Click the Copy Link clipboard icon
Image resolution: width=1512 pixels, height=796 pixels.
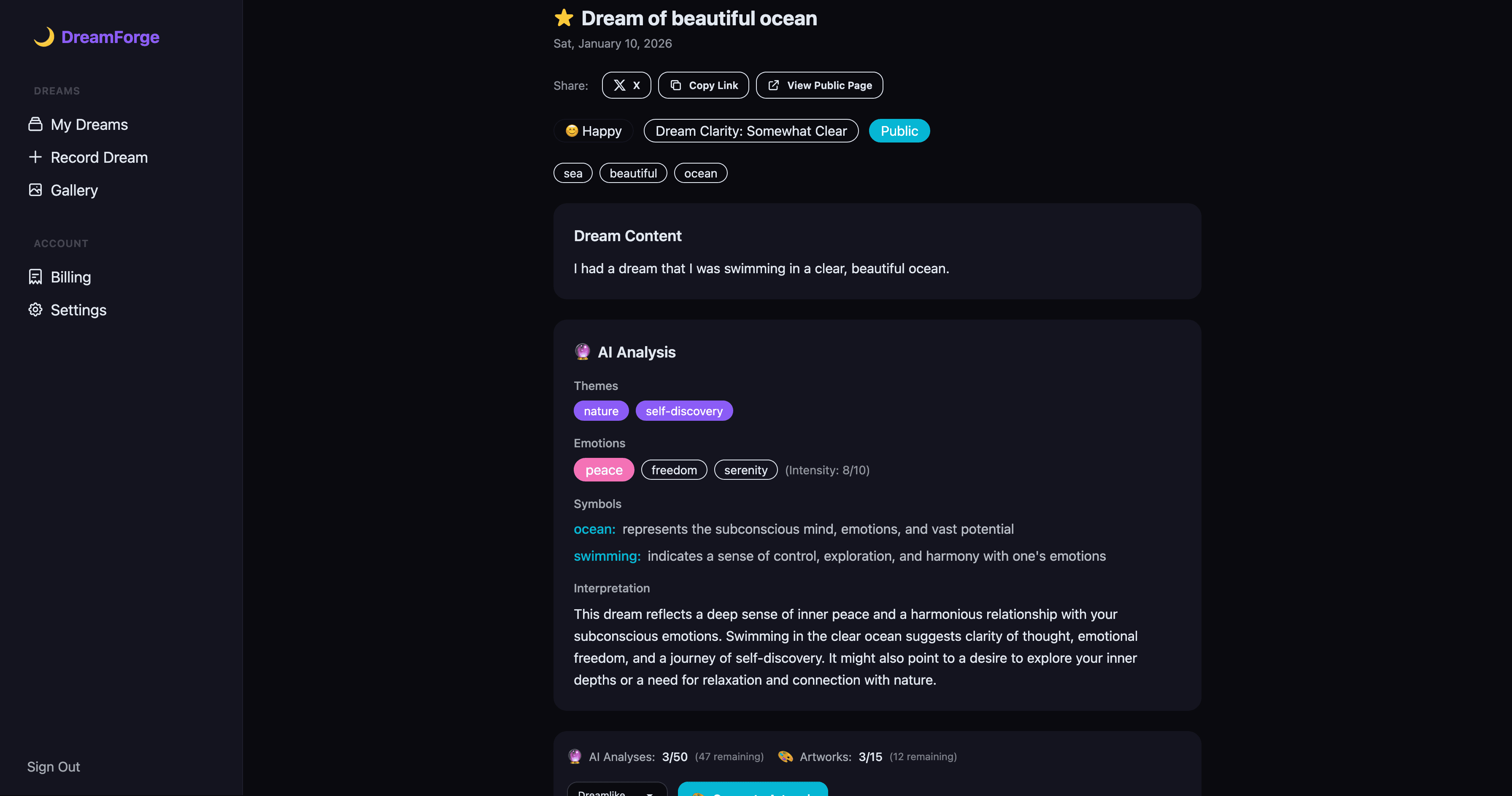coord(675,86)
